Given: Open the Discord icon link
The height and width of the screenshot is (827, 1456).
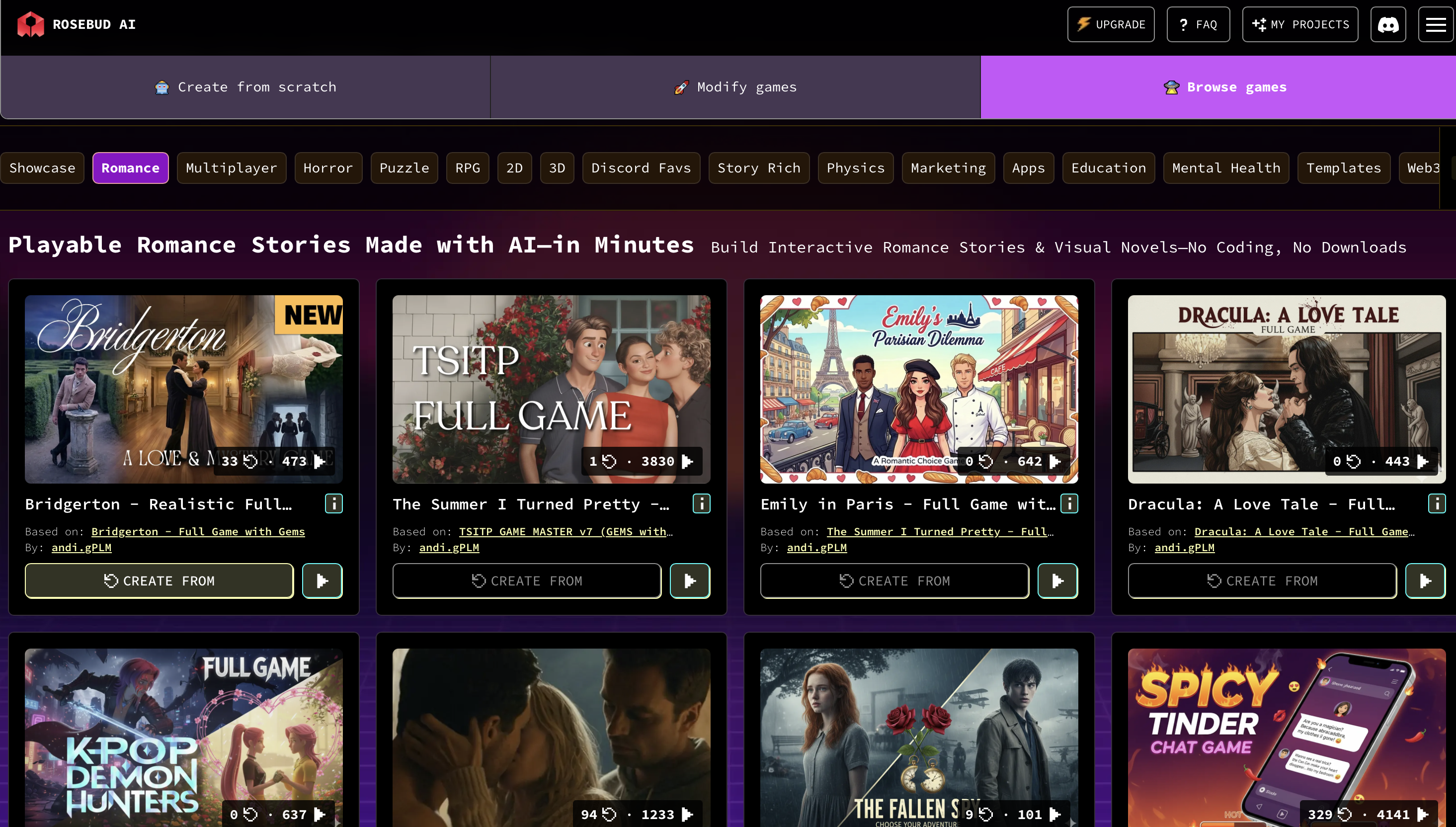Looking at the screenshot, I should tap(1388, 24).
